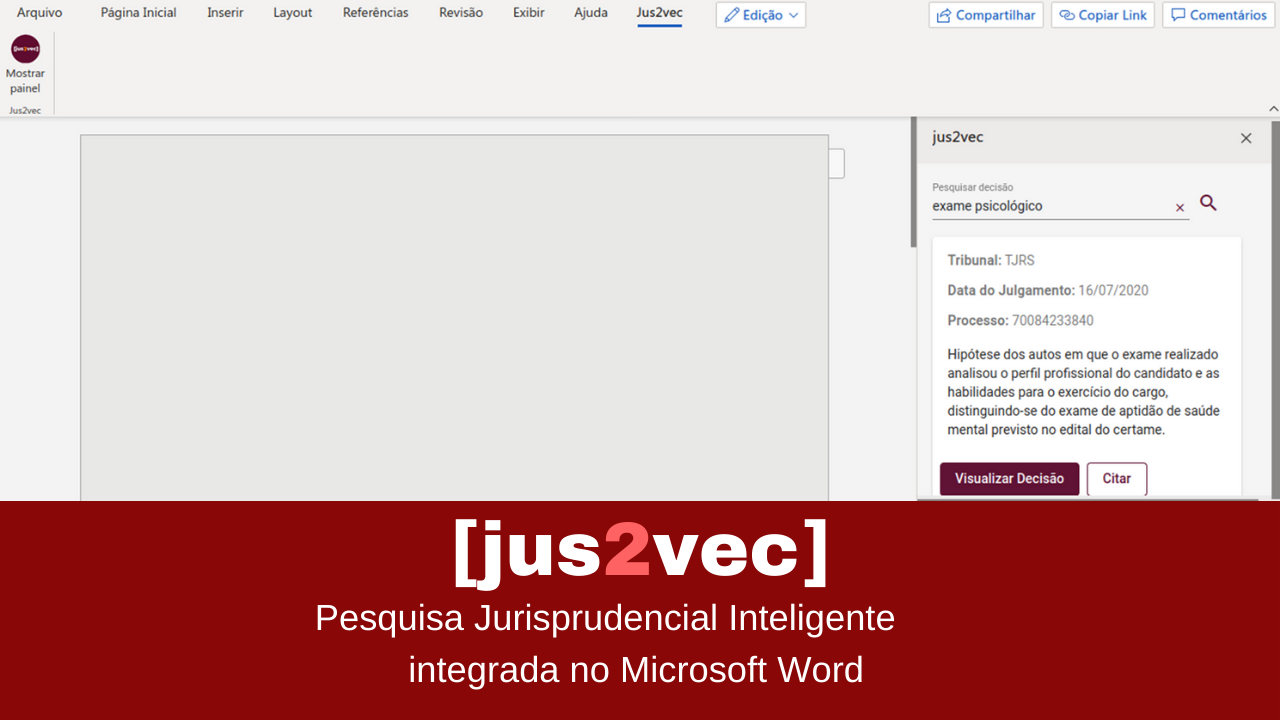The image size is (1280, 720).
Task: Open the Edição mode dropdown
Action: (761, 15)
